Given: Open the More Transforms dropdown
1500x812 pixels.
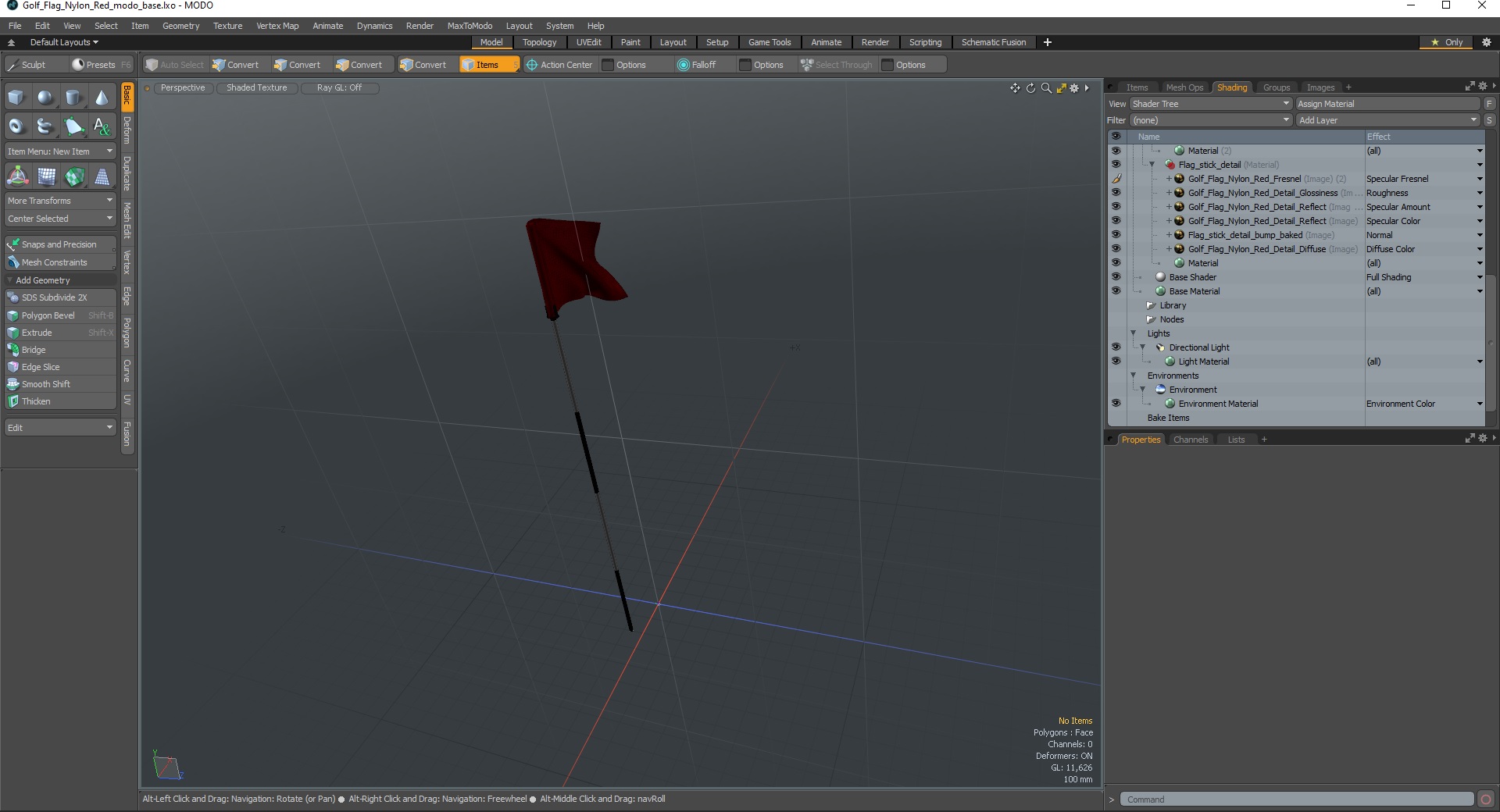Looking at the screenshot, I should point(60,201).
